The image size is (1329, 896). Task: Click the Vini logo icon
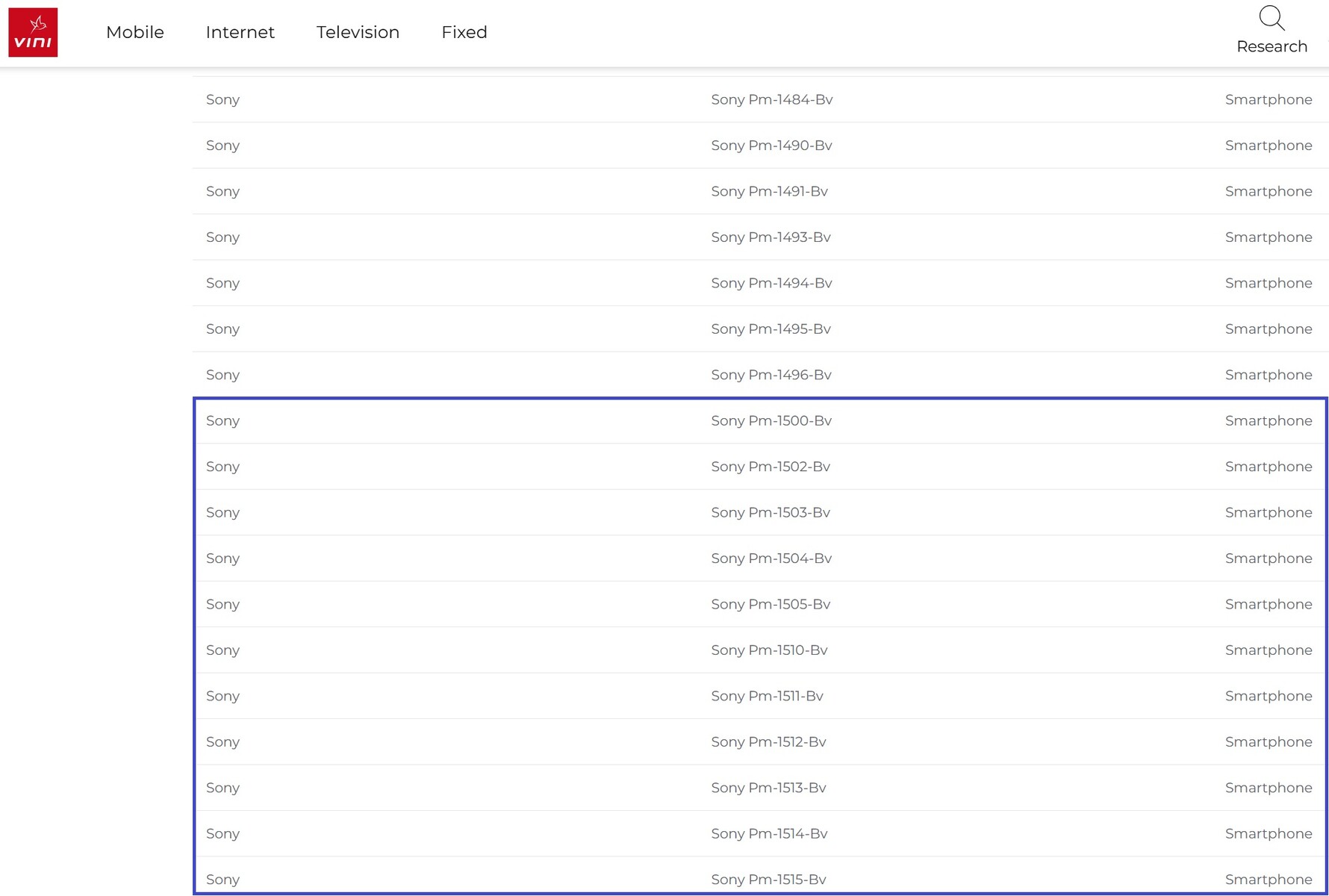33,33
